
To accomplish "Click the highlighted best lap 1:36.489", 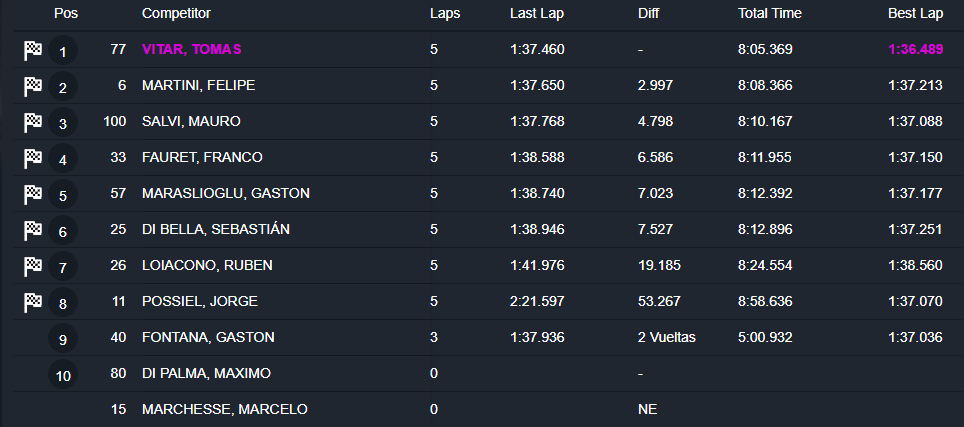I will (x=914, y=50).
